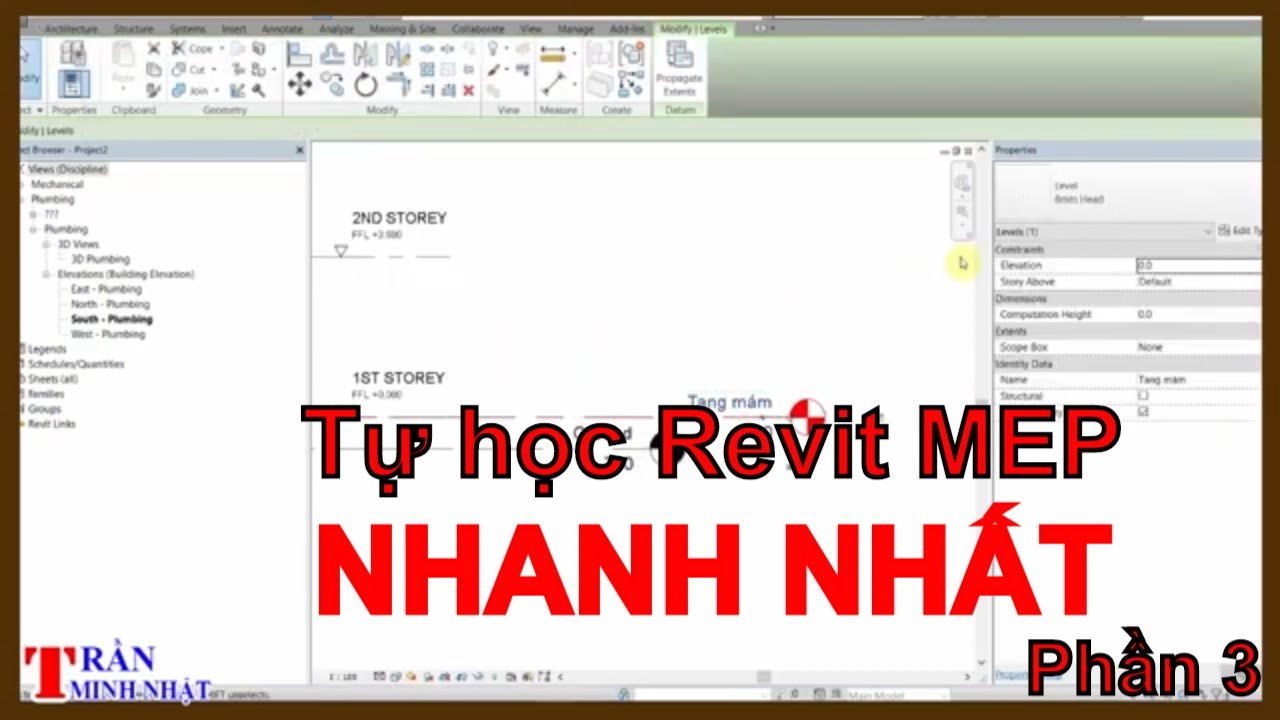This screenshot has width=1280, height=720.
Task: Click the Families item in browser
Action: [46, 394]
